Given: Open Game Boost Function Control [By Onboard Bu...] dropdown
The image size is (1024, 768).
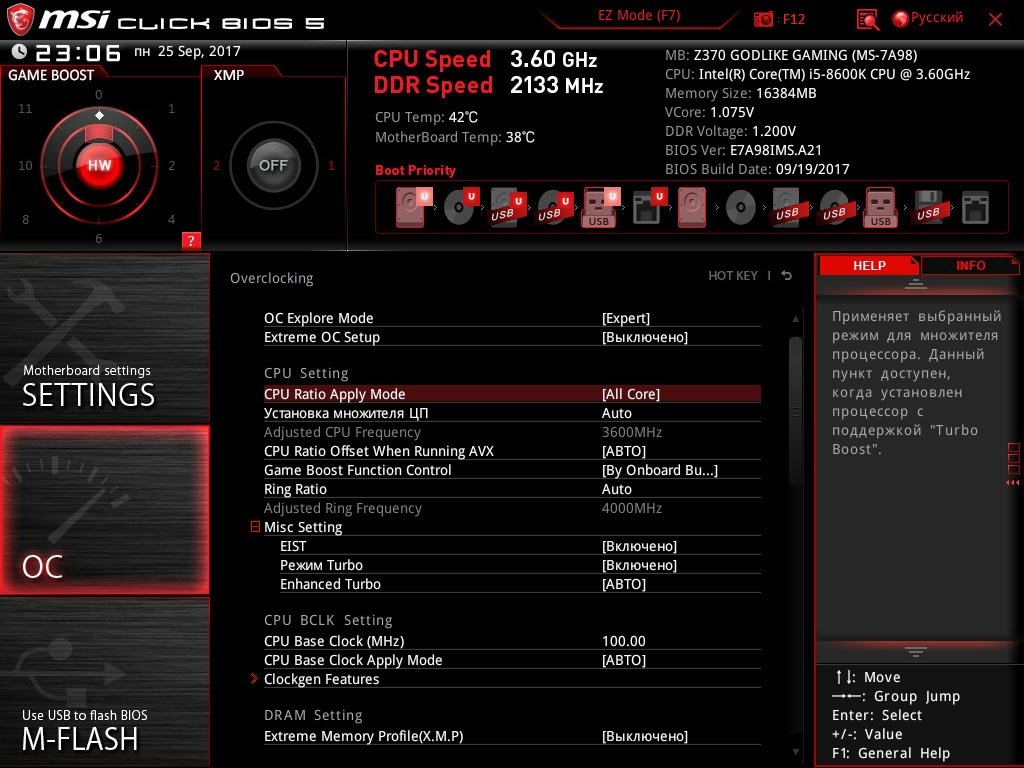Looking at the screenshot, I should [x=660, y=470].
